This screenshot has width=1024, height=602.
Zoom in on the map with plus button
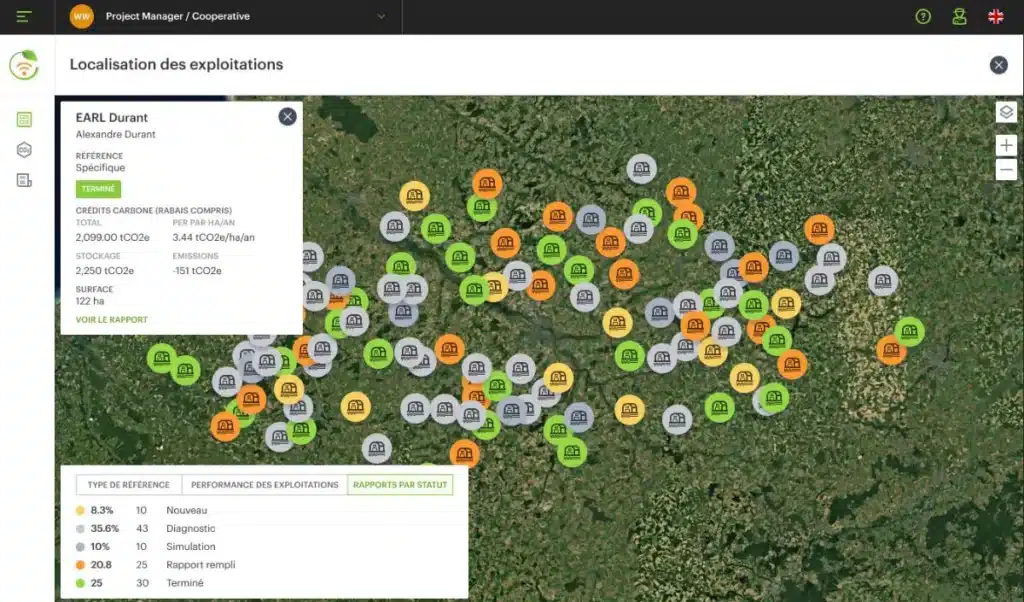(1006, 146)
